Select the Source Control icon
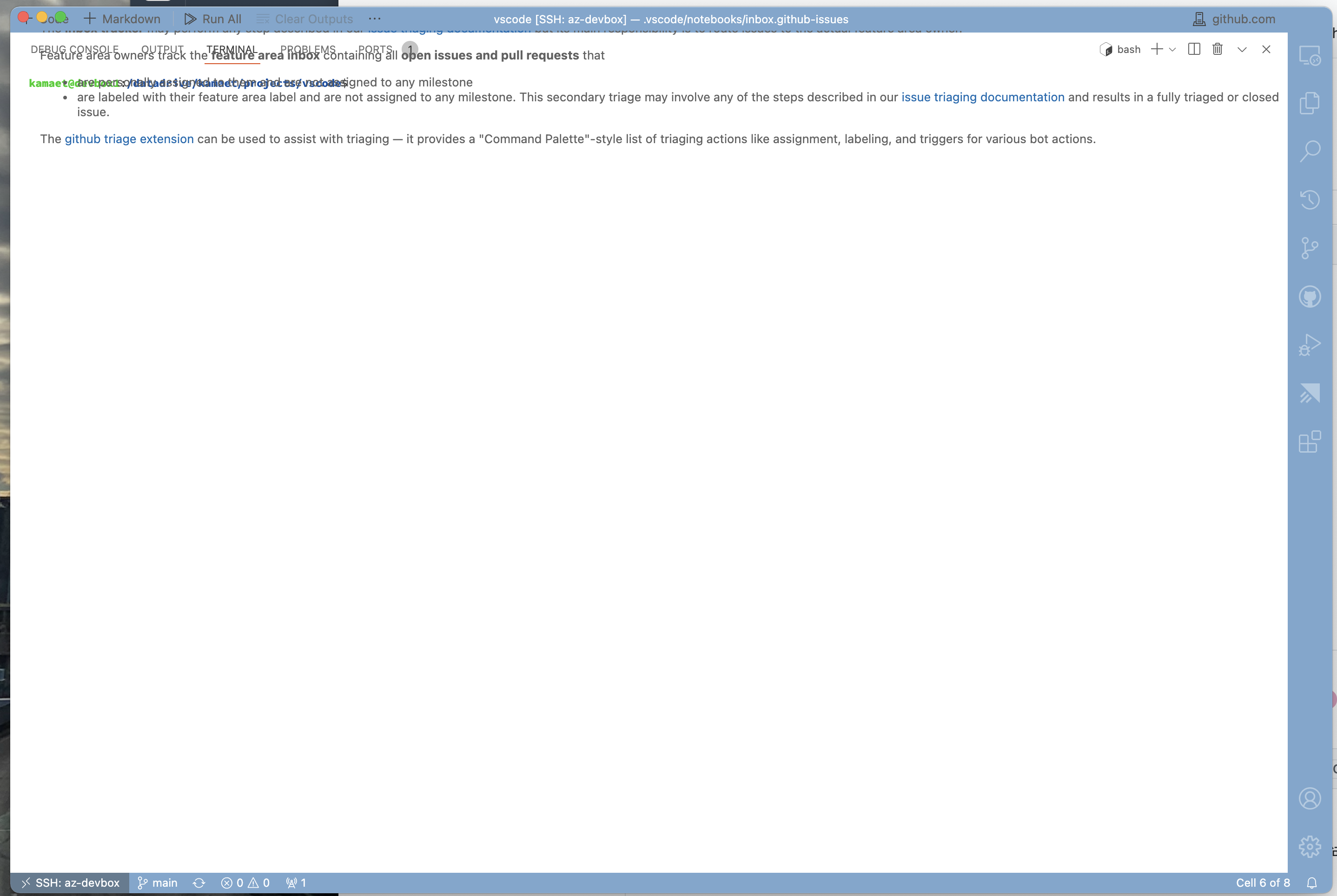Viewport: 1337px width, 896px height. tap(1310, 247)
